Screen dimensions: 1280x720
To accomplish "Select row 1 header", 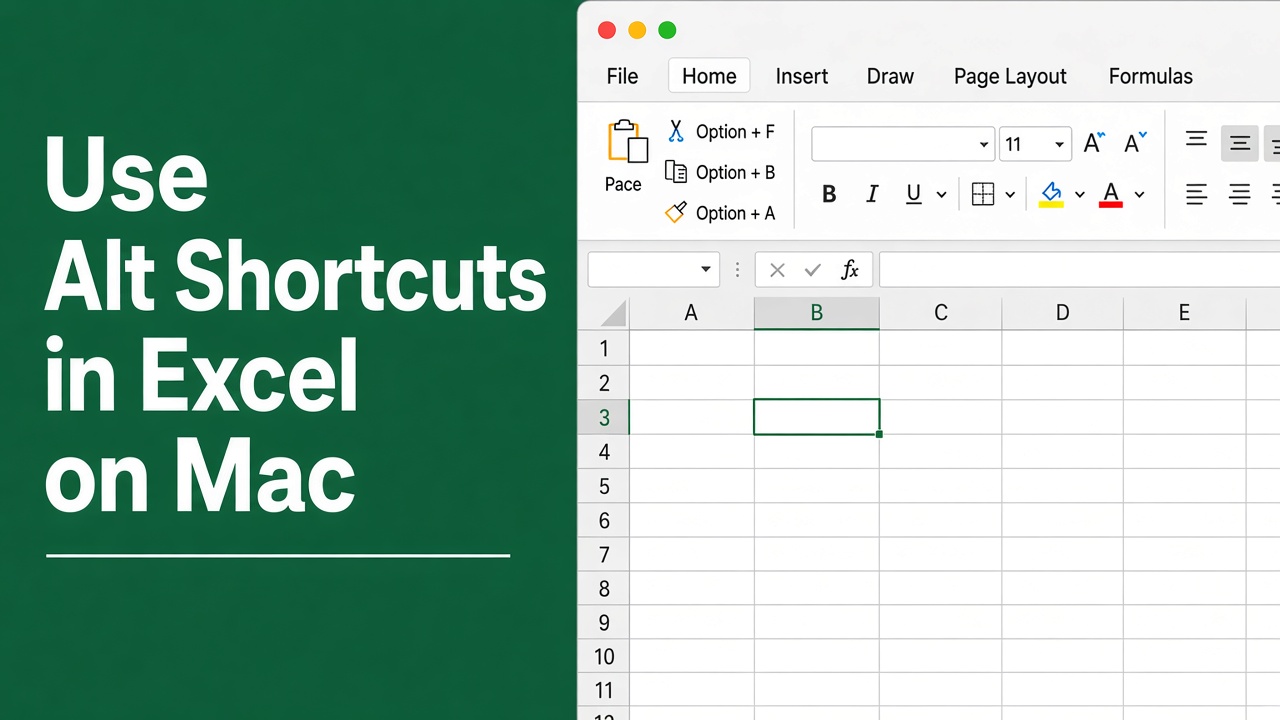I will [604, 348].
